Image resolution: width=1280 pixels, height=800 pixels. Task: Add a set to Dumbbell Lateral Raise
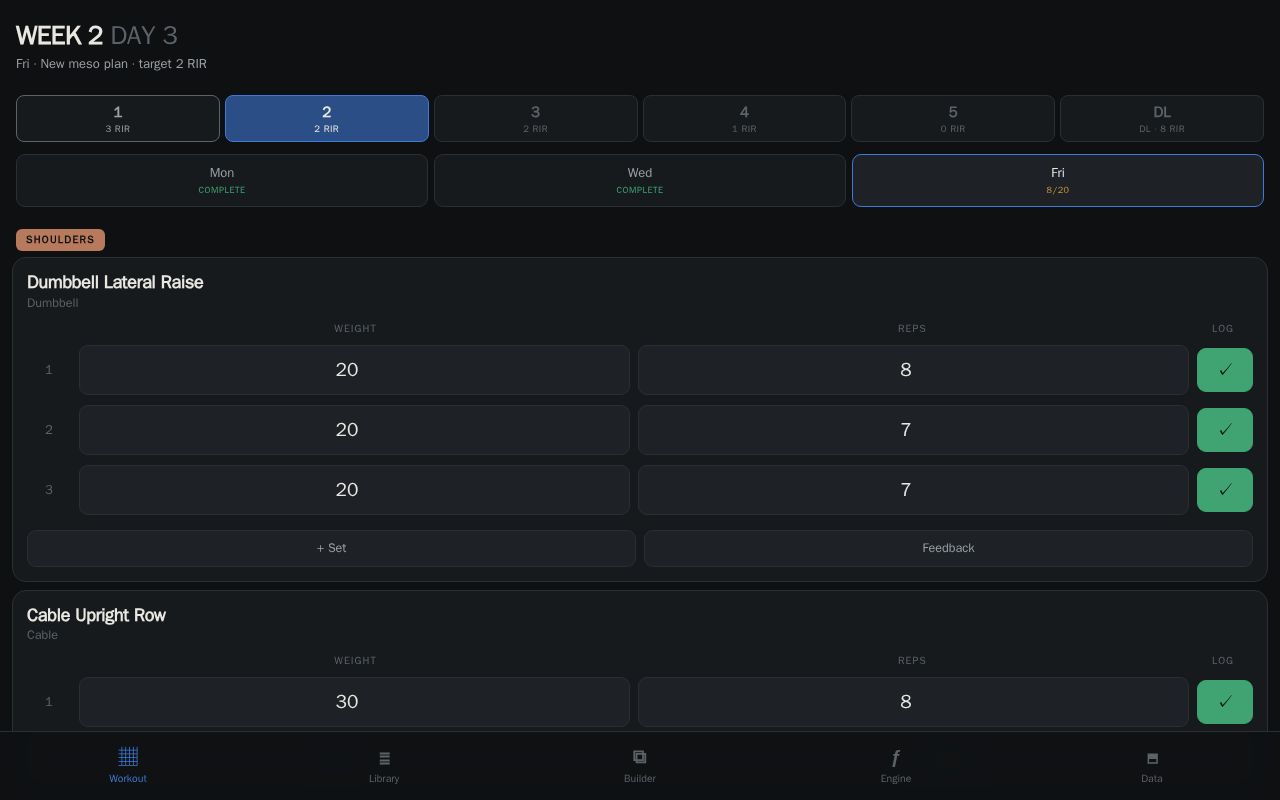click(331, 548)
